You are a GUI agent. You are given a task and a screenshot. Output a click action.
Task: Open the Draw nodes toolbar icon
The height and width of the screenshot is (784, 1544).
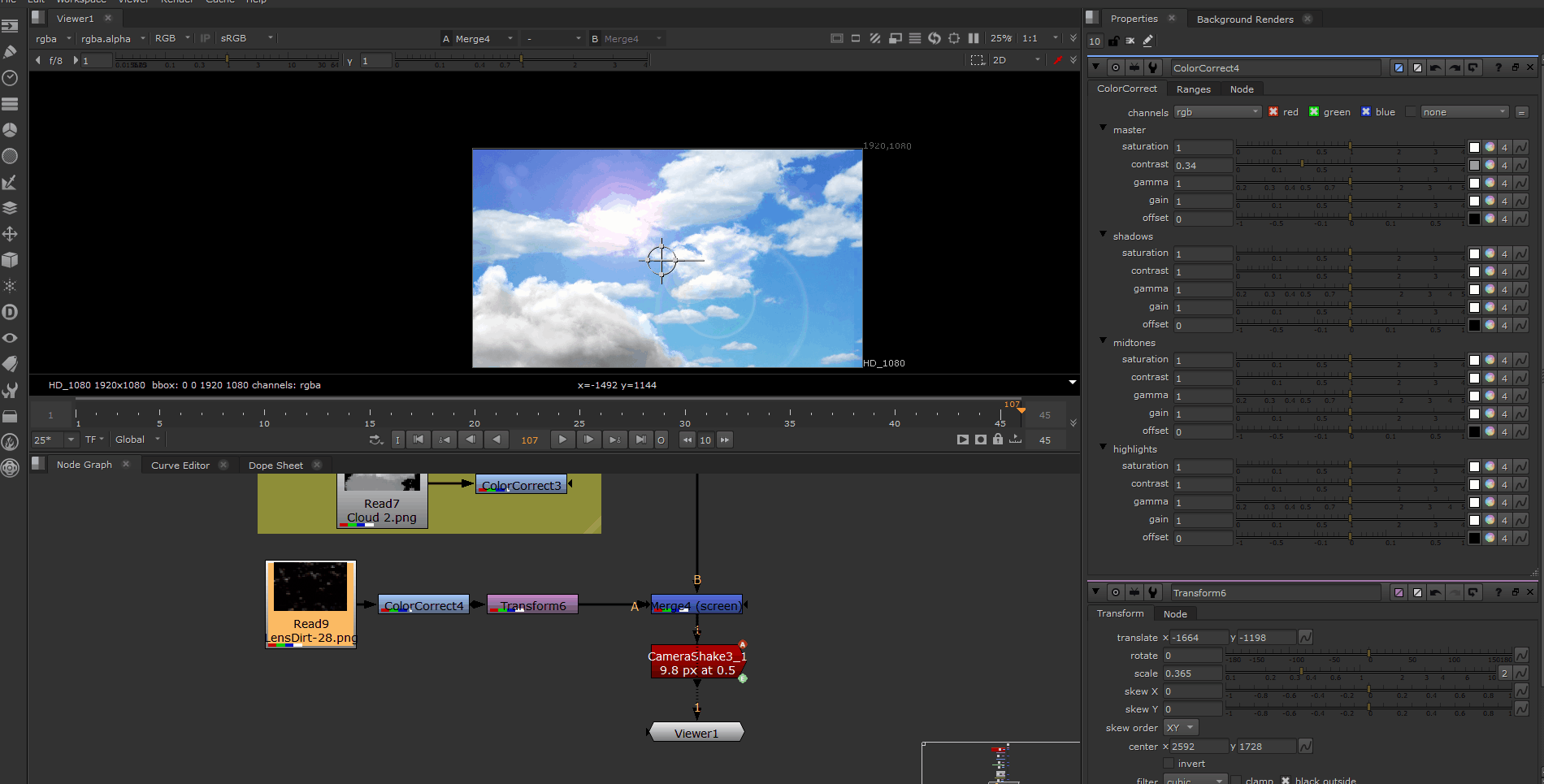click(x=10, y=52)
